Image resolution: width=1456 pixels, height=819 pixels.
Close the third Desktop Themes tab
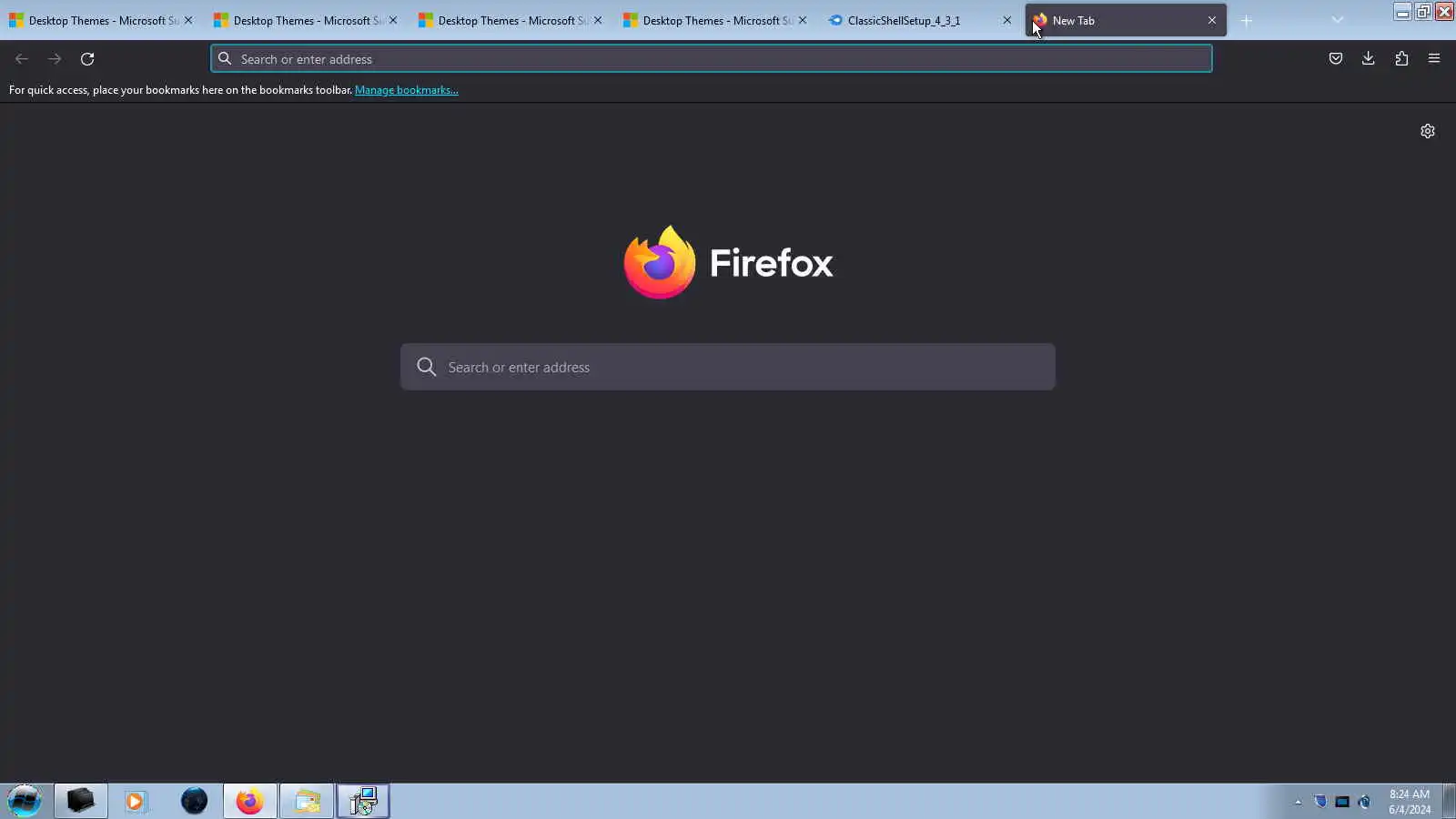tap(598, 20)
